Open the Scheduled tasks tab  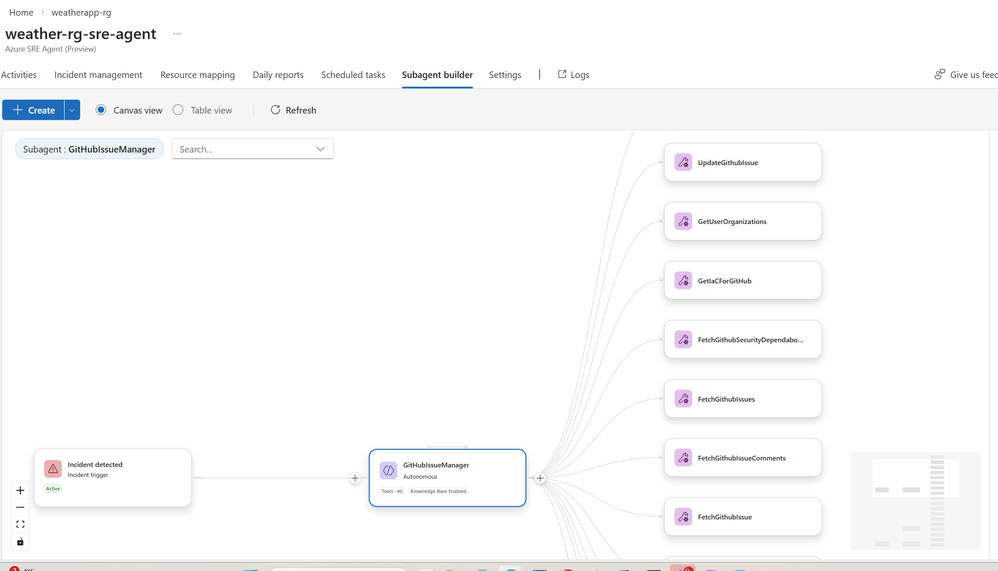pos(353,74)
